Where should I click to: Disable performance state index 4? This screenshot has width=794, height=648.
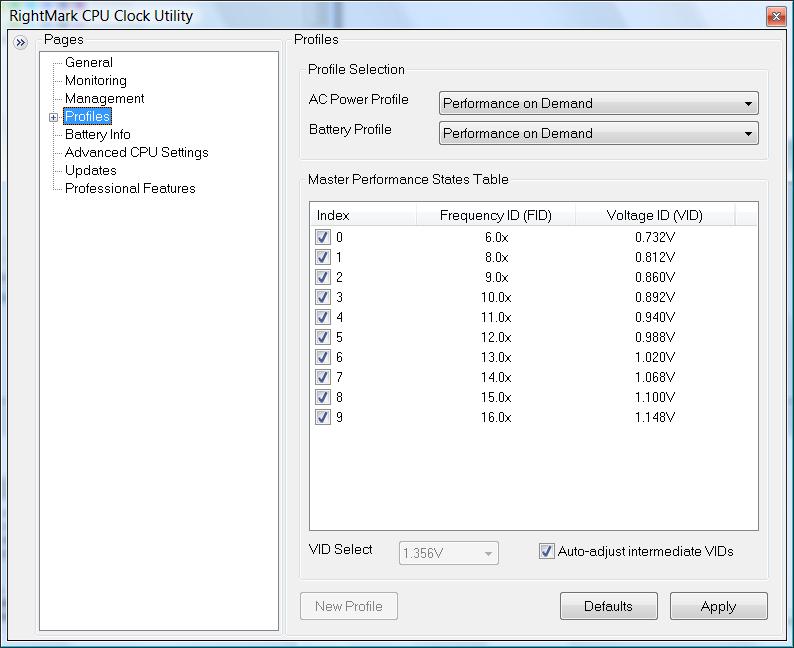click(x=323, y=317)
